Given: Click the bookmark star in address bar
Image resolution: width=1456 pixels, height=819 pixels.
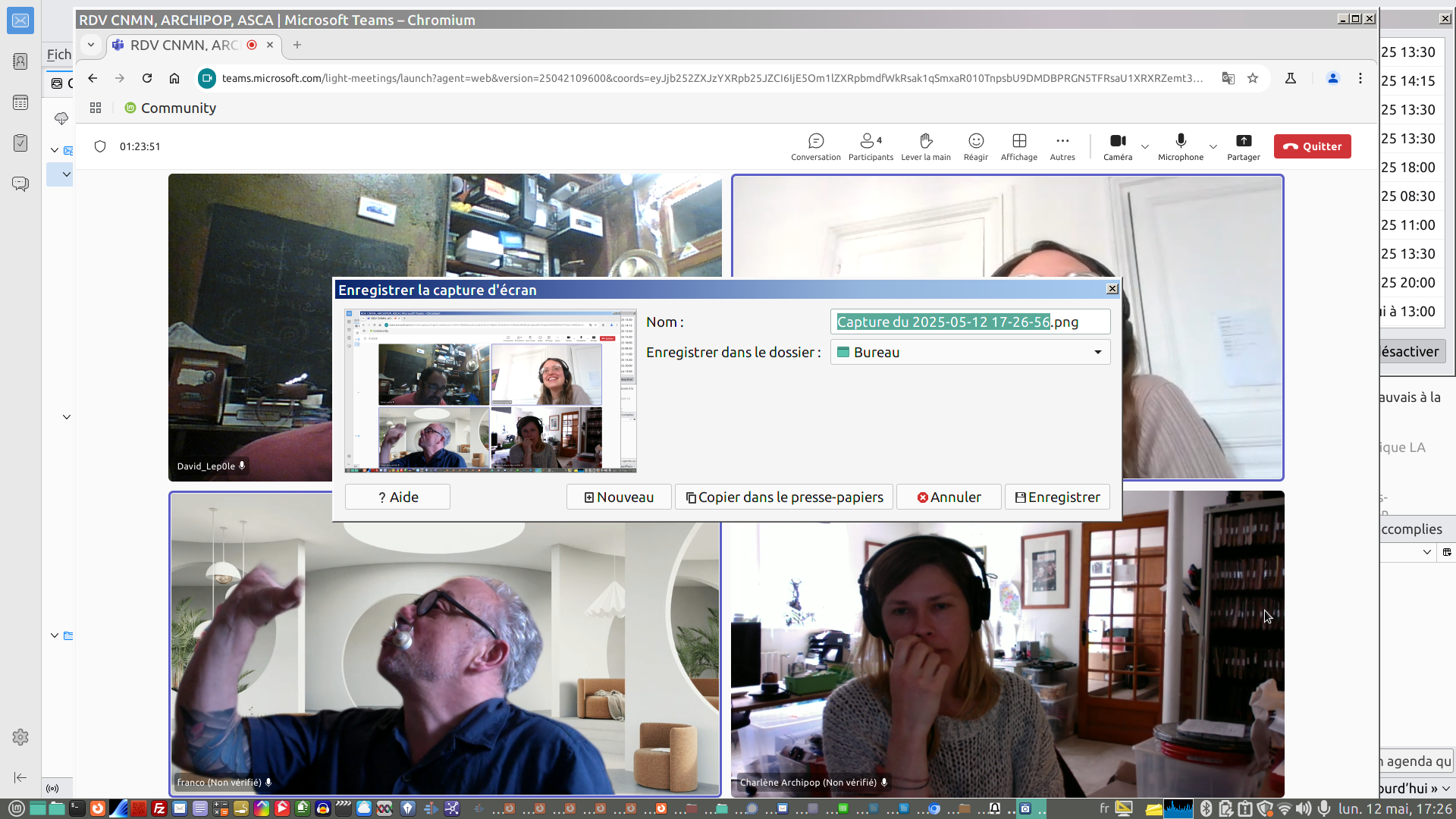Looking at the screenshot, I should click(1253, 78).
